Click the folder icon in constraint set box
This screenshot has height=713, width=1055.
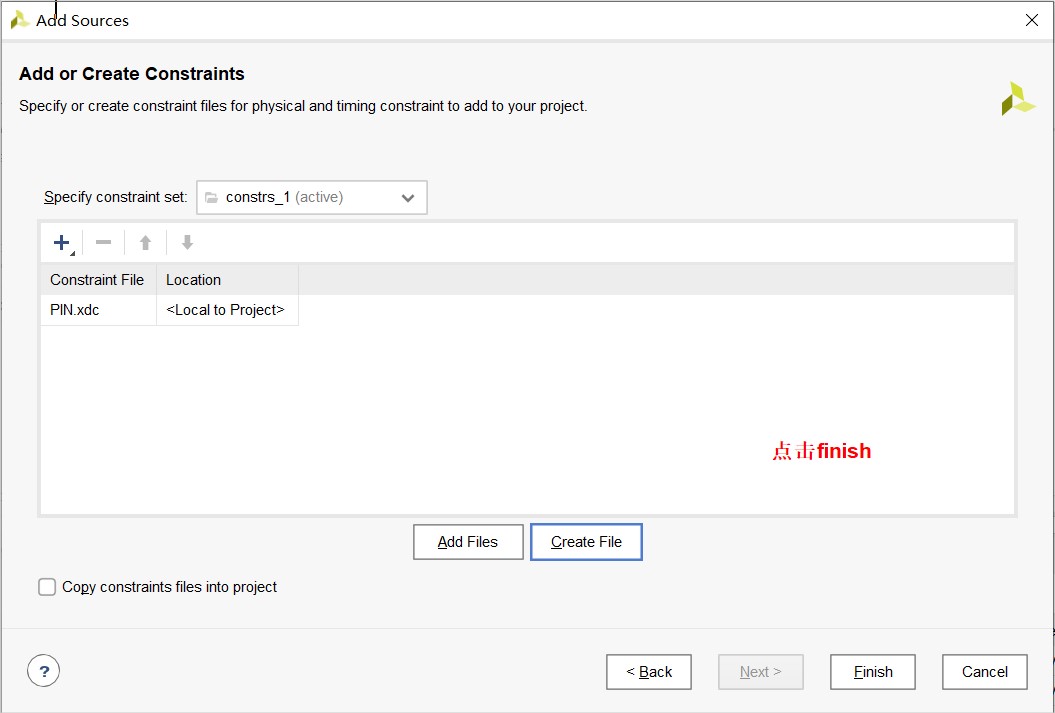211,198
